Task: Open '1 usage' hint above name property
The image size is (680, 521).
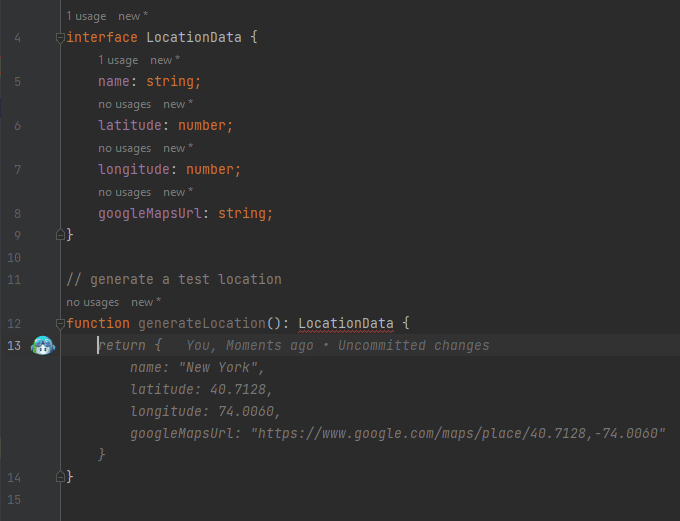Action: (x=118, y=60)
